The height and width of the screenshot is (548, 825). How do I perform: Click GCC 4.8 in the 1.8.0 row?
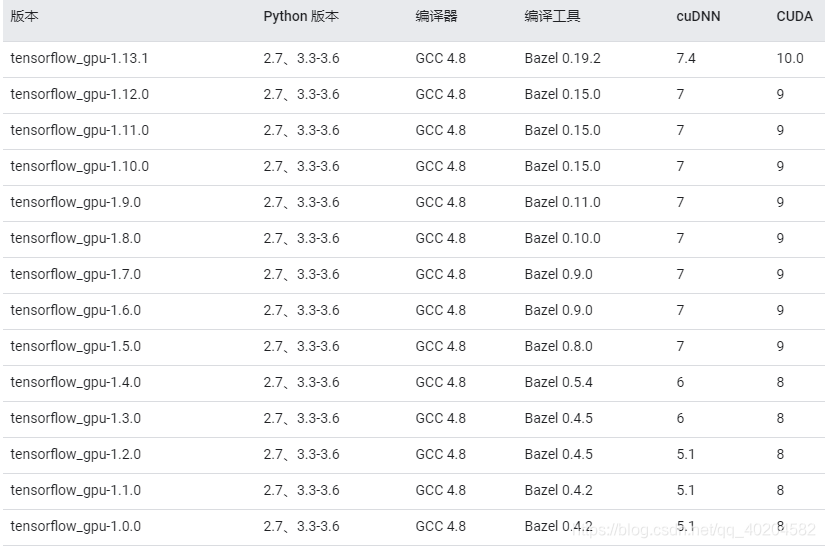click(x=440, y=239)
